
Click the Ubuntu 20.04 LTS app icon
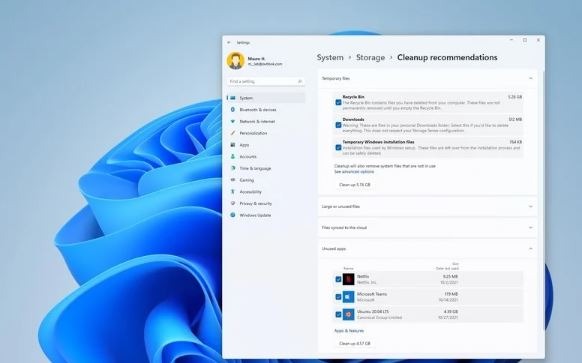pyautogui.click(x=349, y=314)
